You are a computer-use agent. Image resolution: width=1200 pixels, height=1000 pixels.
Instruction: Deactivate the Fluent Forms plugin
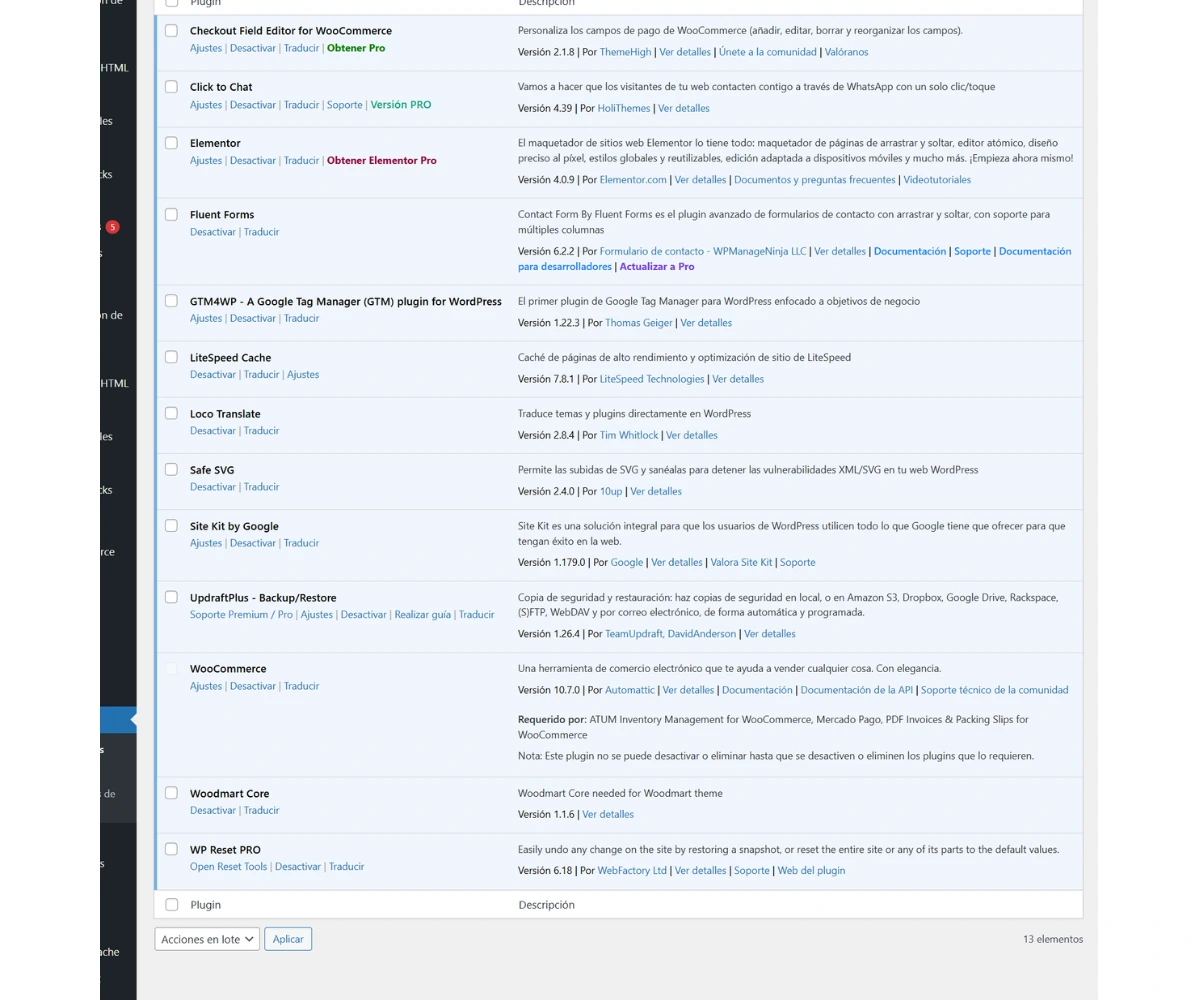213,232
